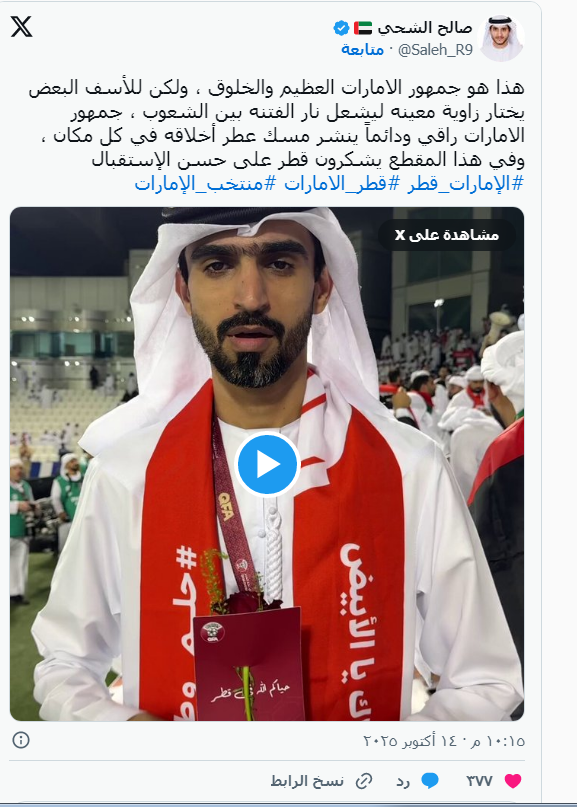Click the نسخ الرابط copy link text
The height and width of the screenshot is (807, 585).
coord(307,781)
